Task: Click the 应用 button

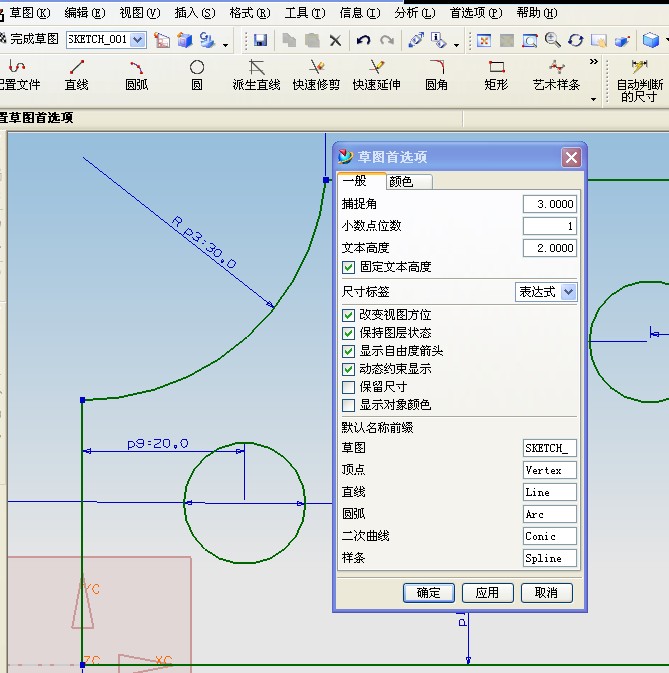Action: coord(487,593)
